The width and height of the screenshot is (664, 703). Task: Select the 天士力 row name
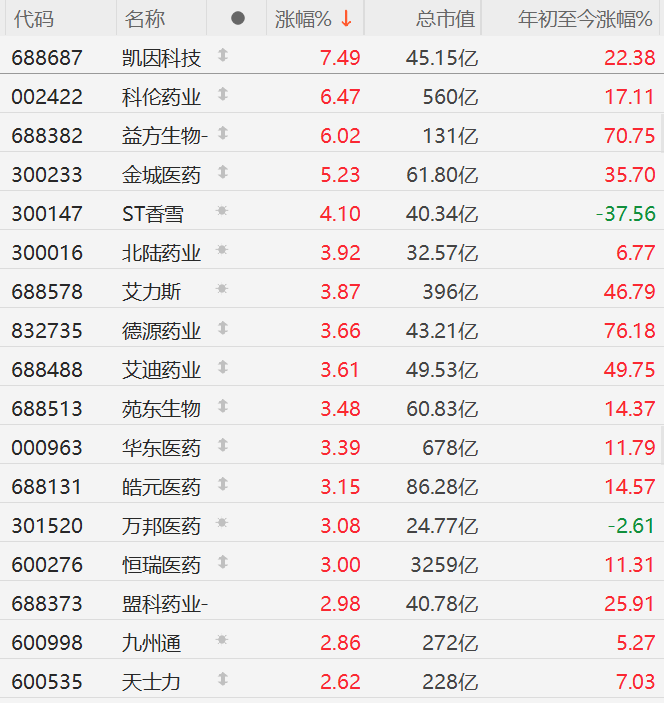pos(151,682)
